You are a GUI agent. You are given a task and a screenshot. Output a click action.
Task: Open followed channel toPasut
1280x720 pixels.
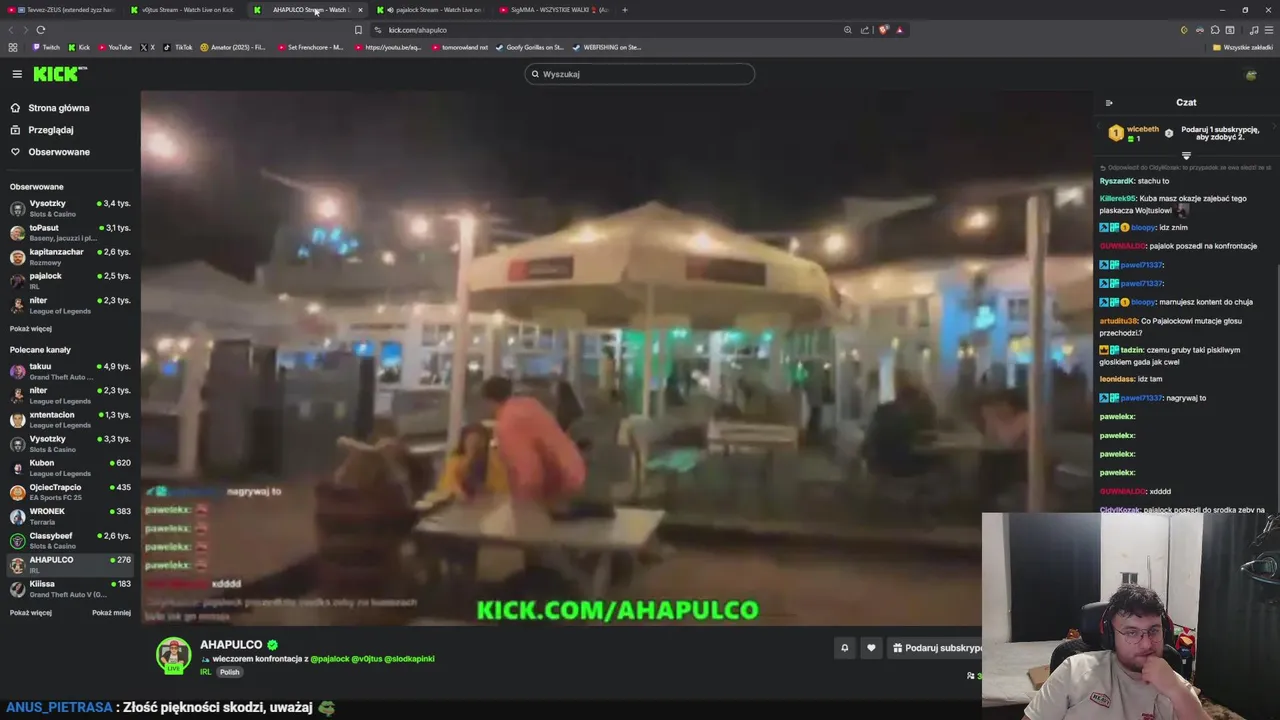point(70,233)
